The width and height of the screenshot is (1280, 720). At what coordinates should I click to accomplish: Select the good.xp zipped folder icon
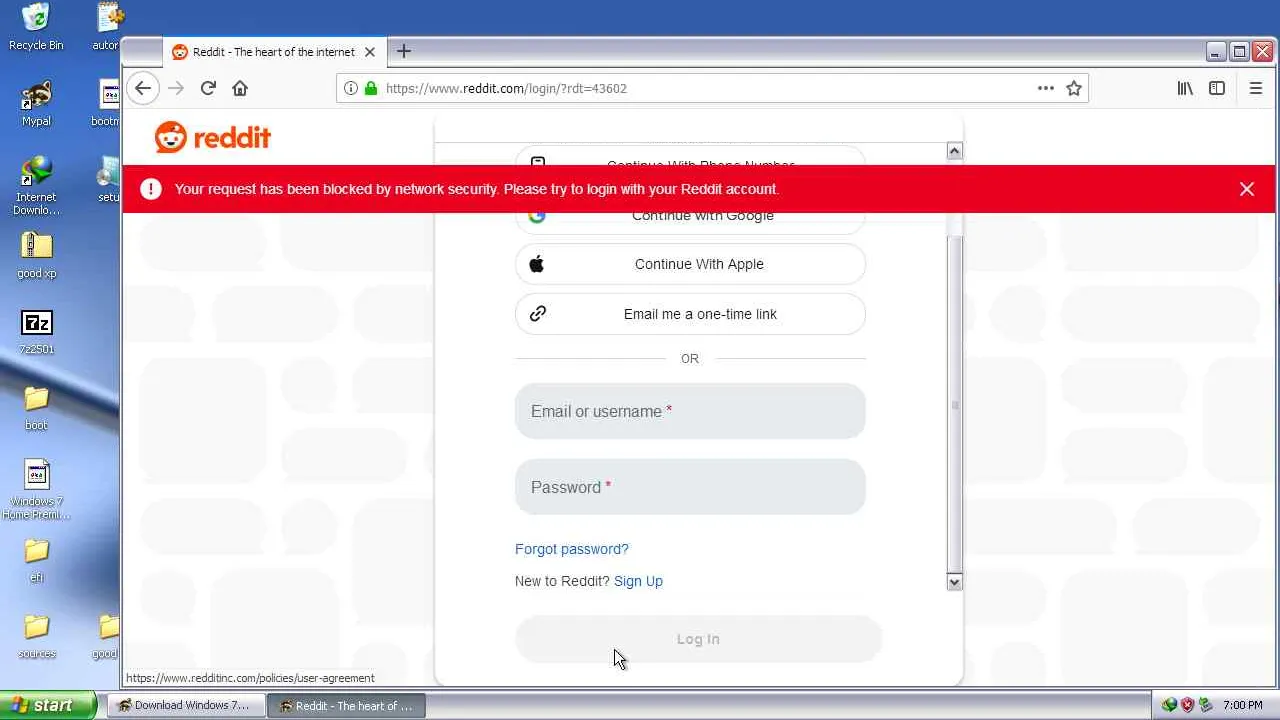[x=36, y=256]
